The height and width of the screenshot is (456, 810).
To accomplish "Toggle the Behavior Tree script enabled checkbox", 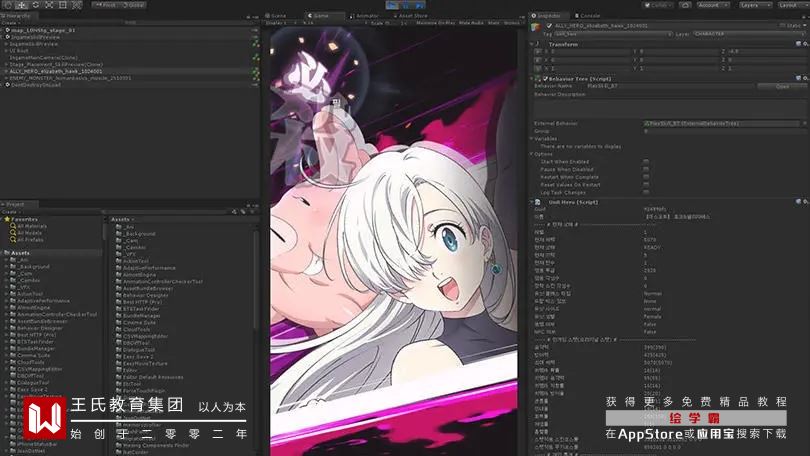I will [545, 78].
